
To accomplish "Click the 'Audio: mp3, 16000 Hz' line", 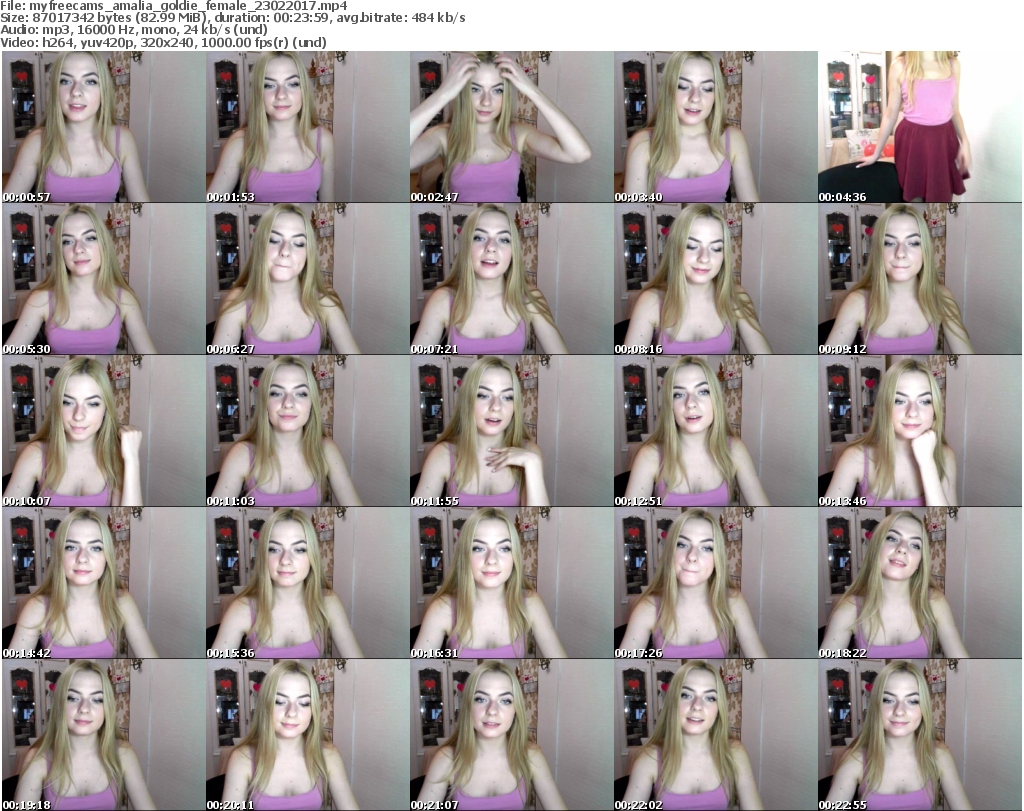I will (x=134, y=30).
